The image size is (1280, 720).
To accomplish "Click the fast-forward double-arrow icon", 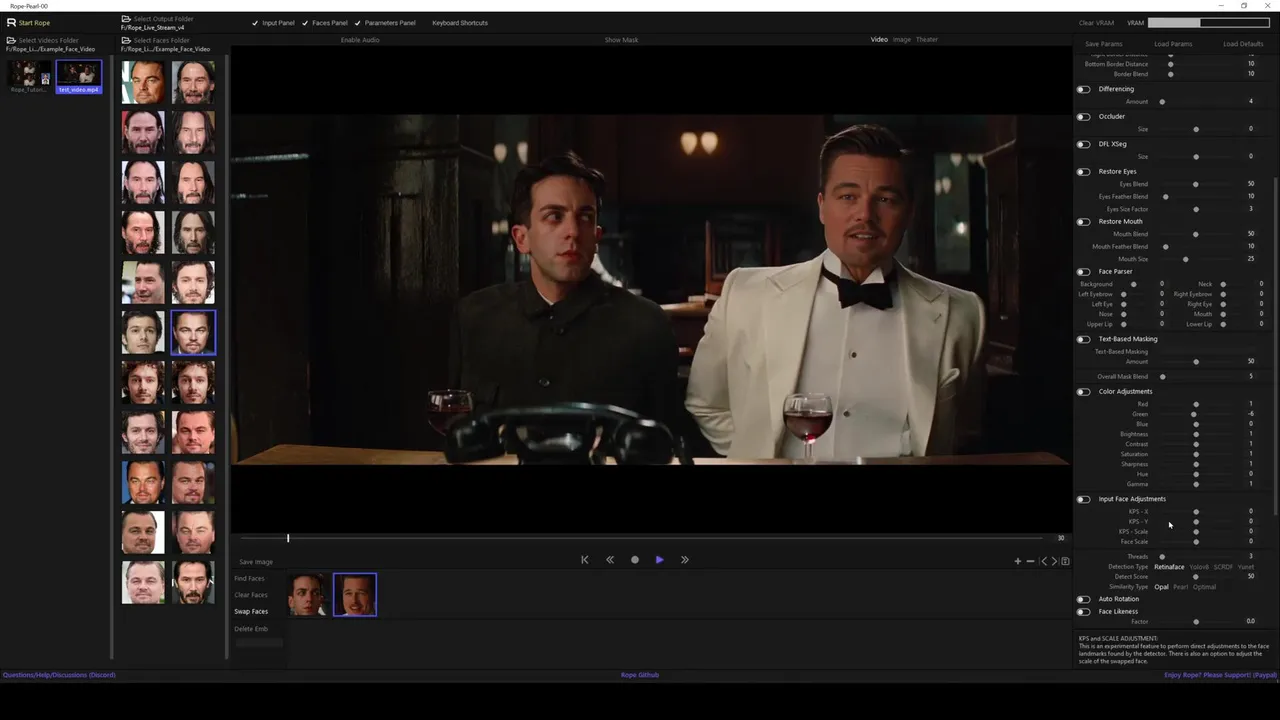I will pos(685,560).
